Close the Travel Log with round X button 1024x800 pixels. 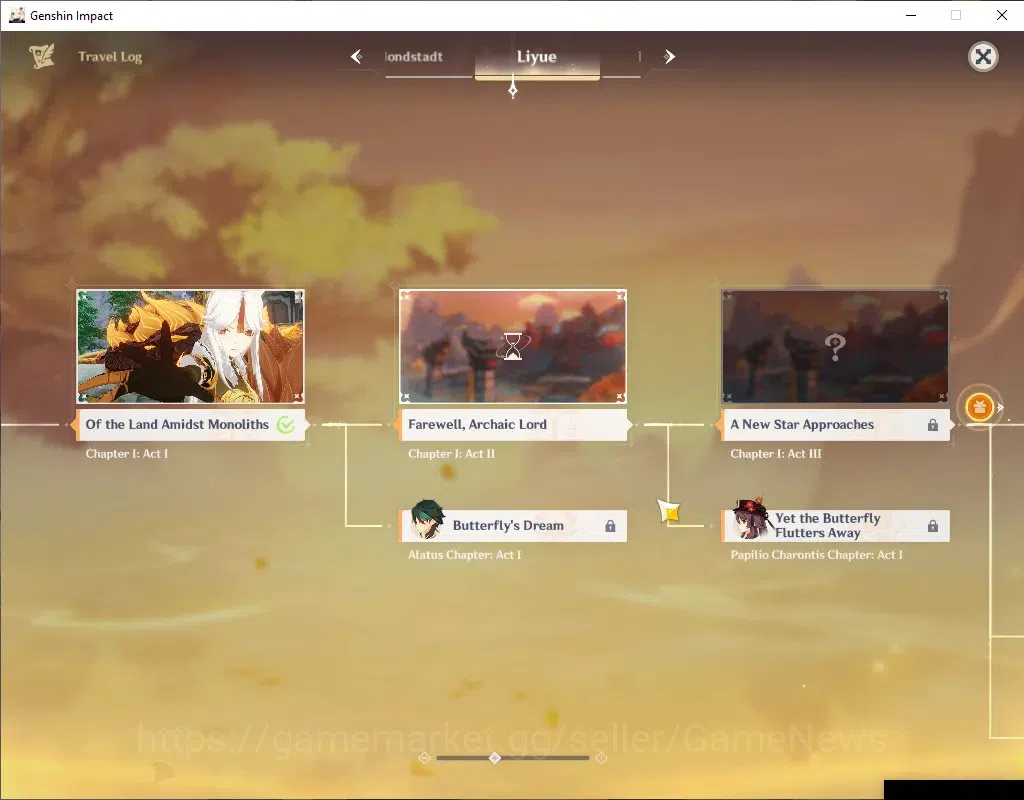point(983,57)
